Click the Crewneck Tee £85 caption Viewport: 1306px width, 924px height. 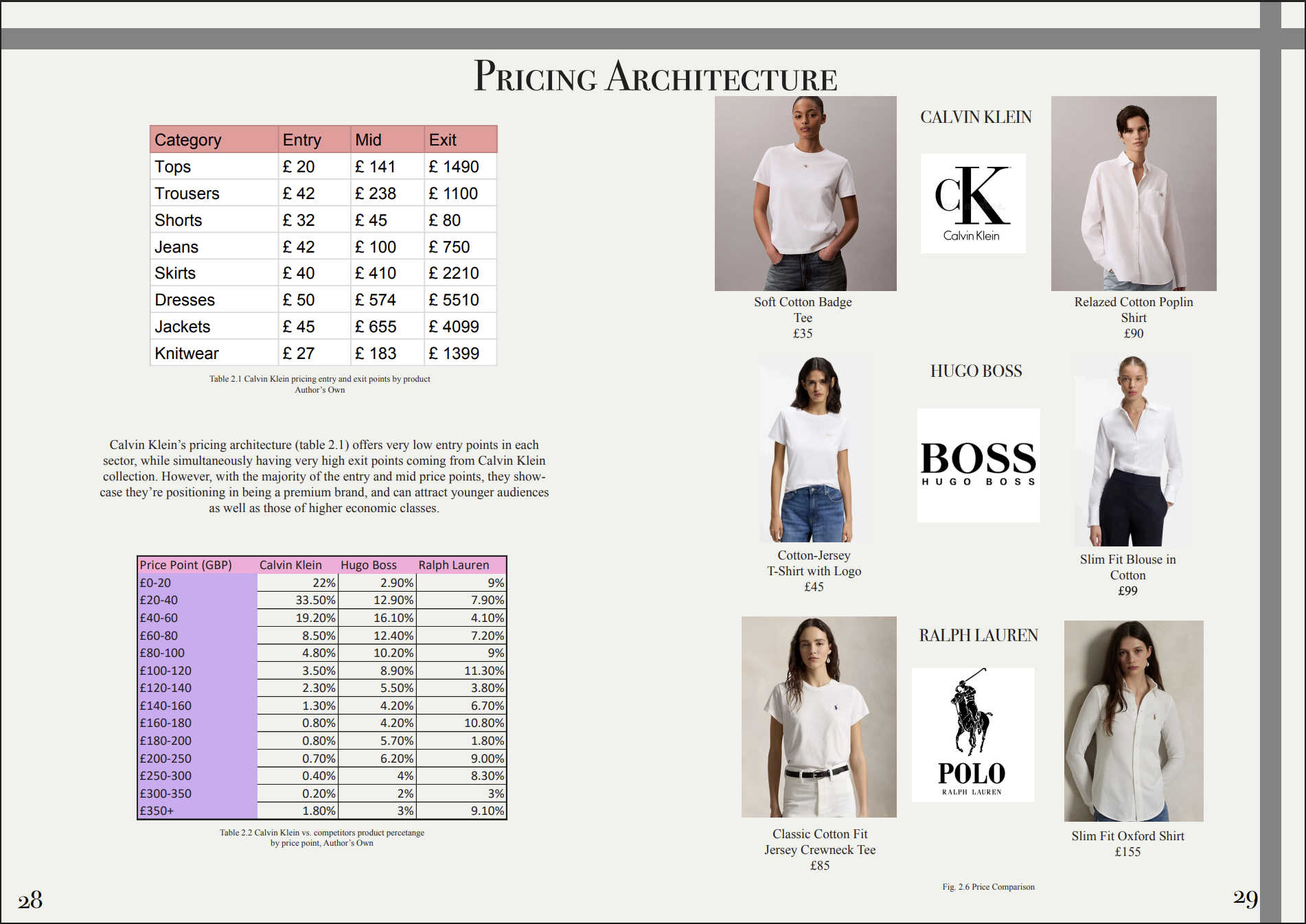tap(820, 850)
